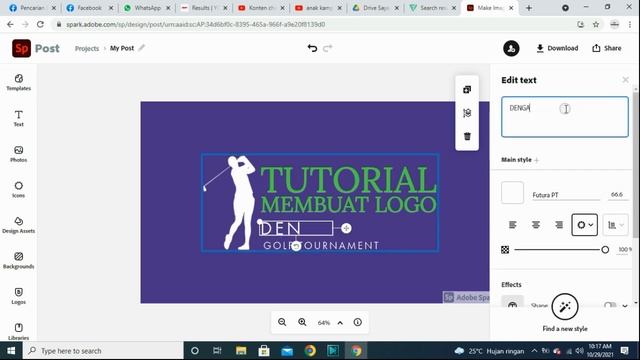The width and height of the screenshot is (640, 360).
Task: Open a new browser tab
Action: [x=529, y=8]
